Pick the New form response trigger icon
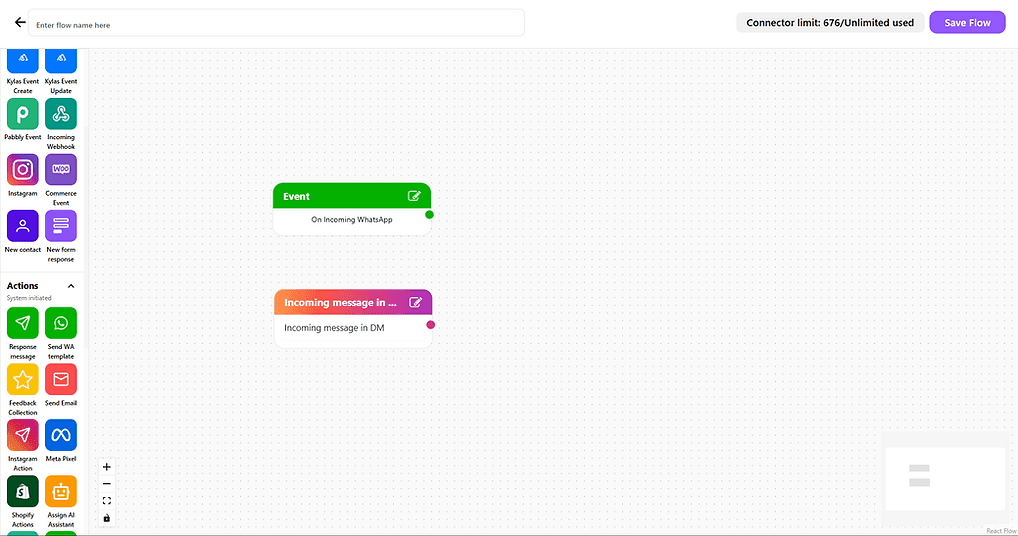Viewport: 1018px width, 536px height. pos(61,226)
